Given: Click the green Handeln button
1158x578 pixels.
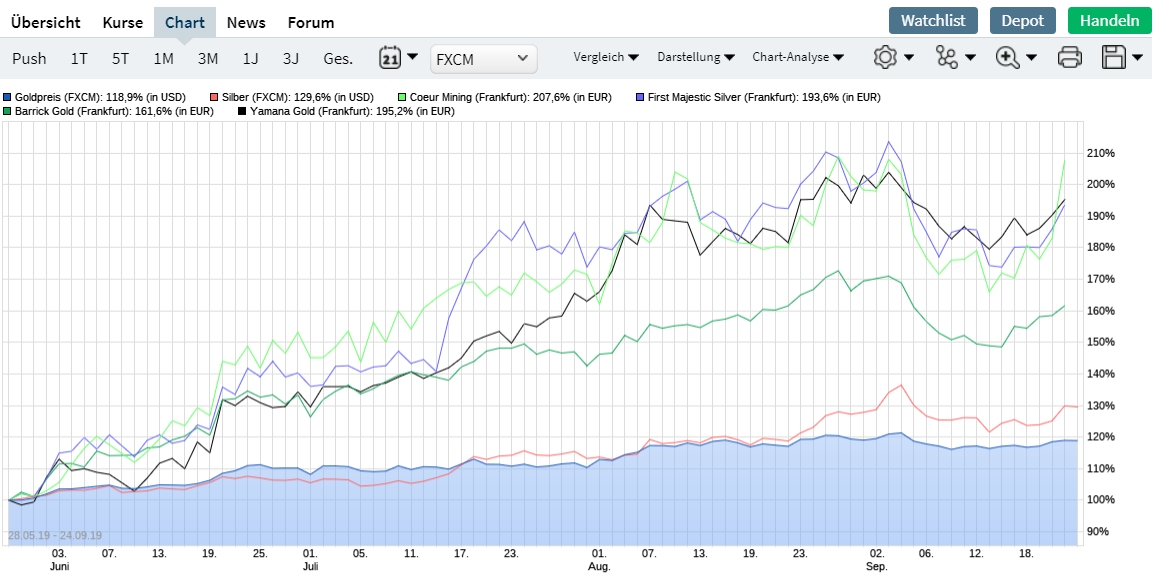Looking at the screenshot, I should pyautogui.click(x=1109, y=21).
